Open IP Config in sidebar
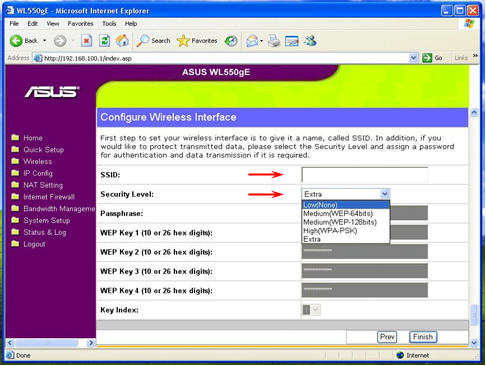 [x=38, y=173]
